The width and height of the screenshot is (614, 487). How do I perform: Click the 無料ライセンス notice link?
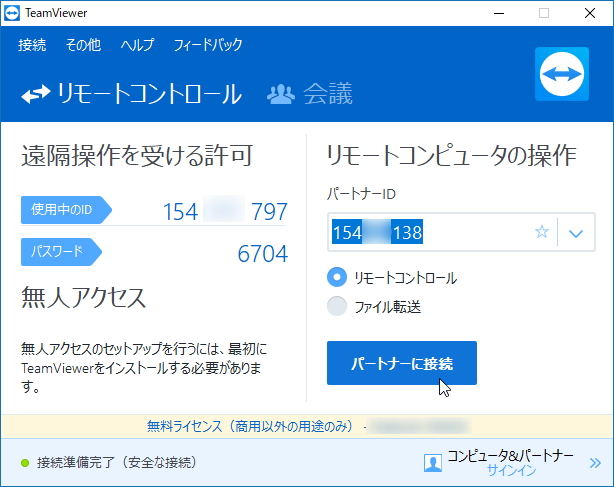point(251,426)
